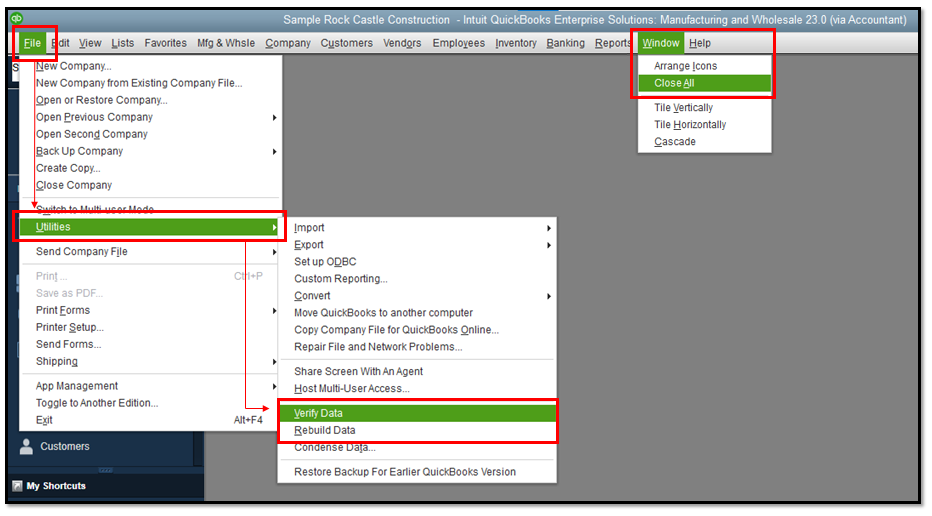The height and width of the screenshot is (516, 932).
Task: Expand Send Company File submenu arrow
Action: click(274, 252)
